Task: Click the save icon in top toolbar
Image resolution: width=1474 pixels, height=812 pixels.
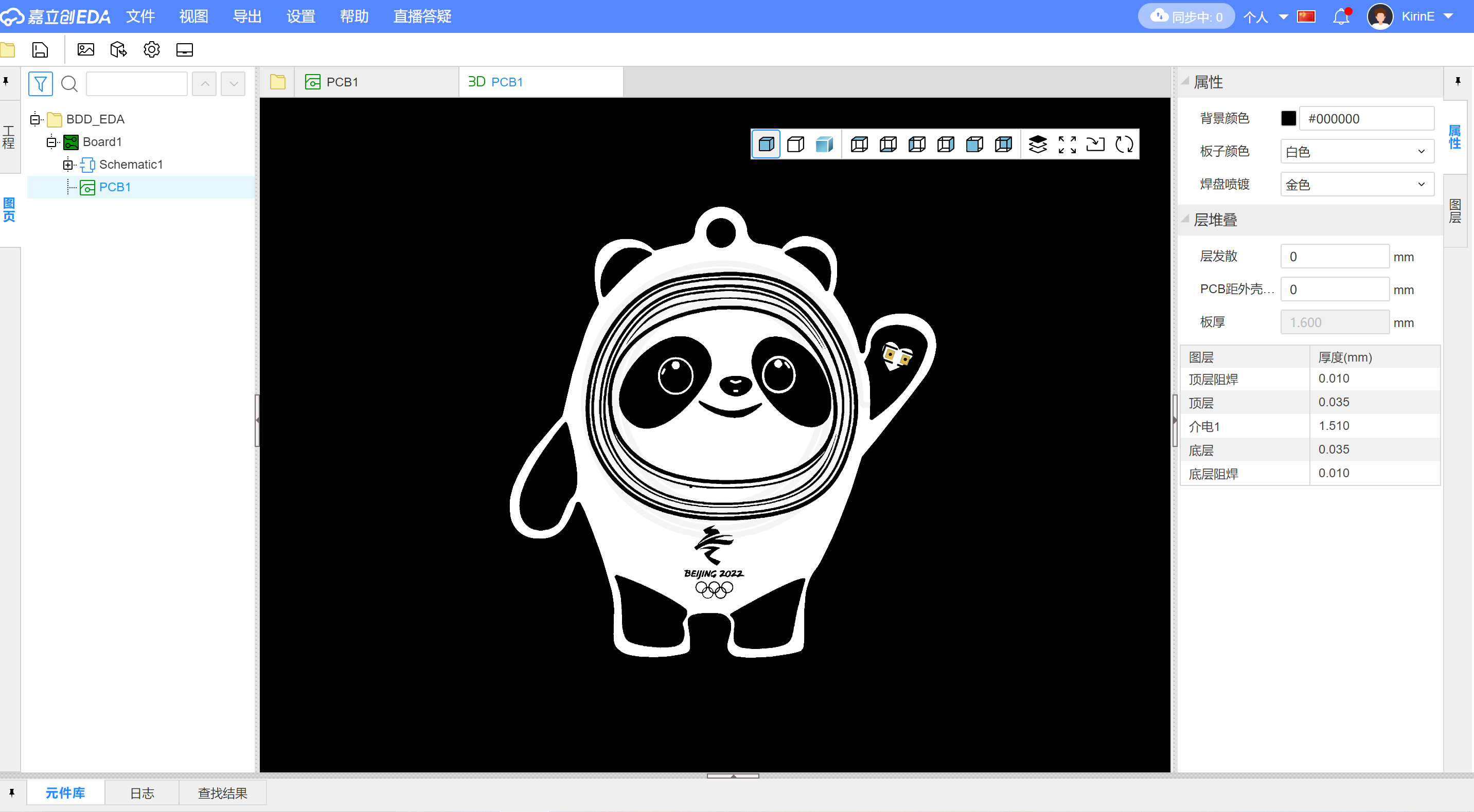Action: (40, 50)
